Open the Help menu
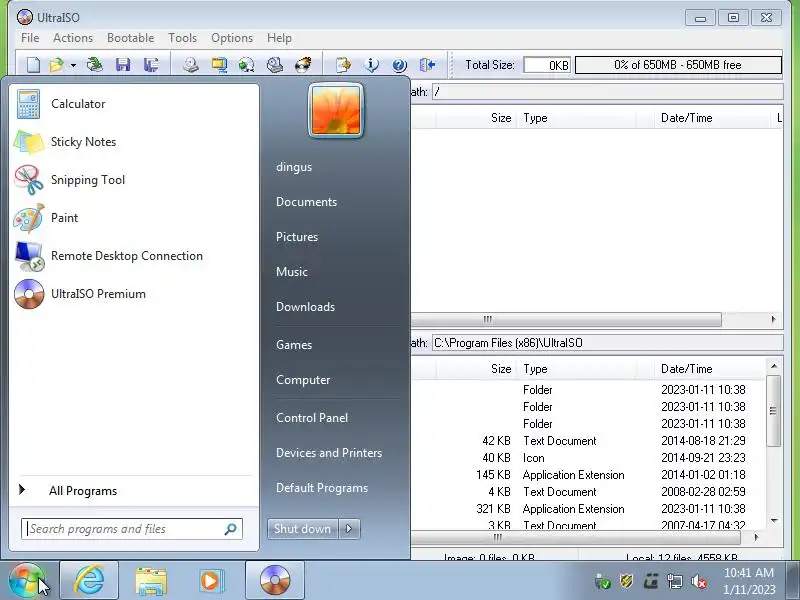Screen dimensions: 800x600 [x=279, y=38]
